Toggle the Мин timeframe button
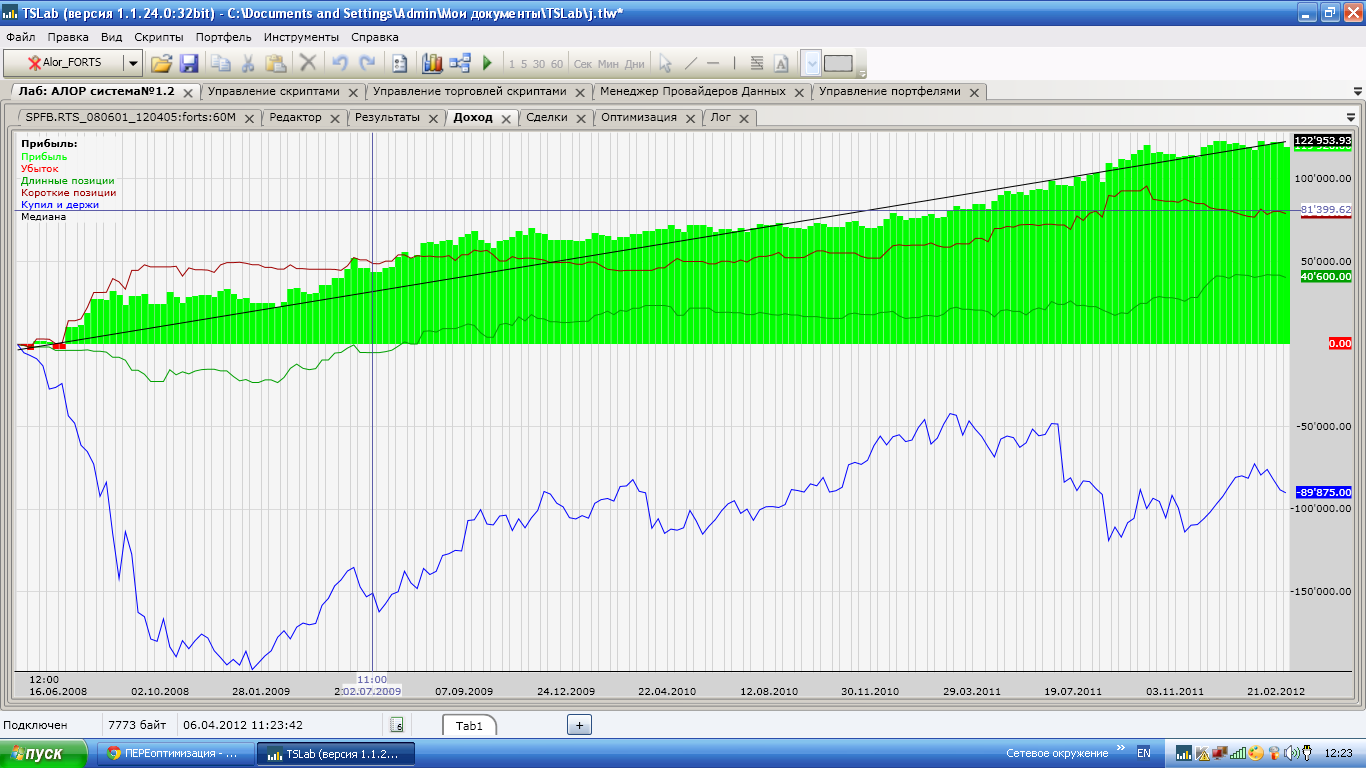1366x768 pixels. [x=608, y=64]
